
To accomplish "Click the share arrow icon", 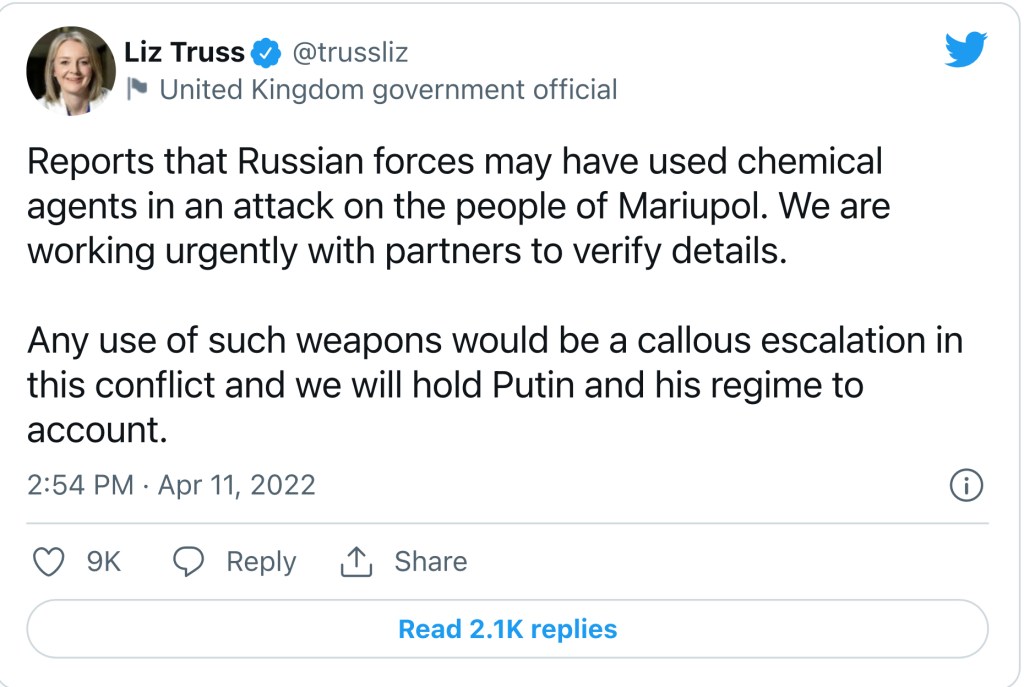I will [356, 563].
